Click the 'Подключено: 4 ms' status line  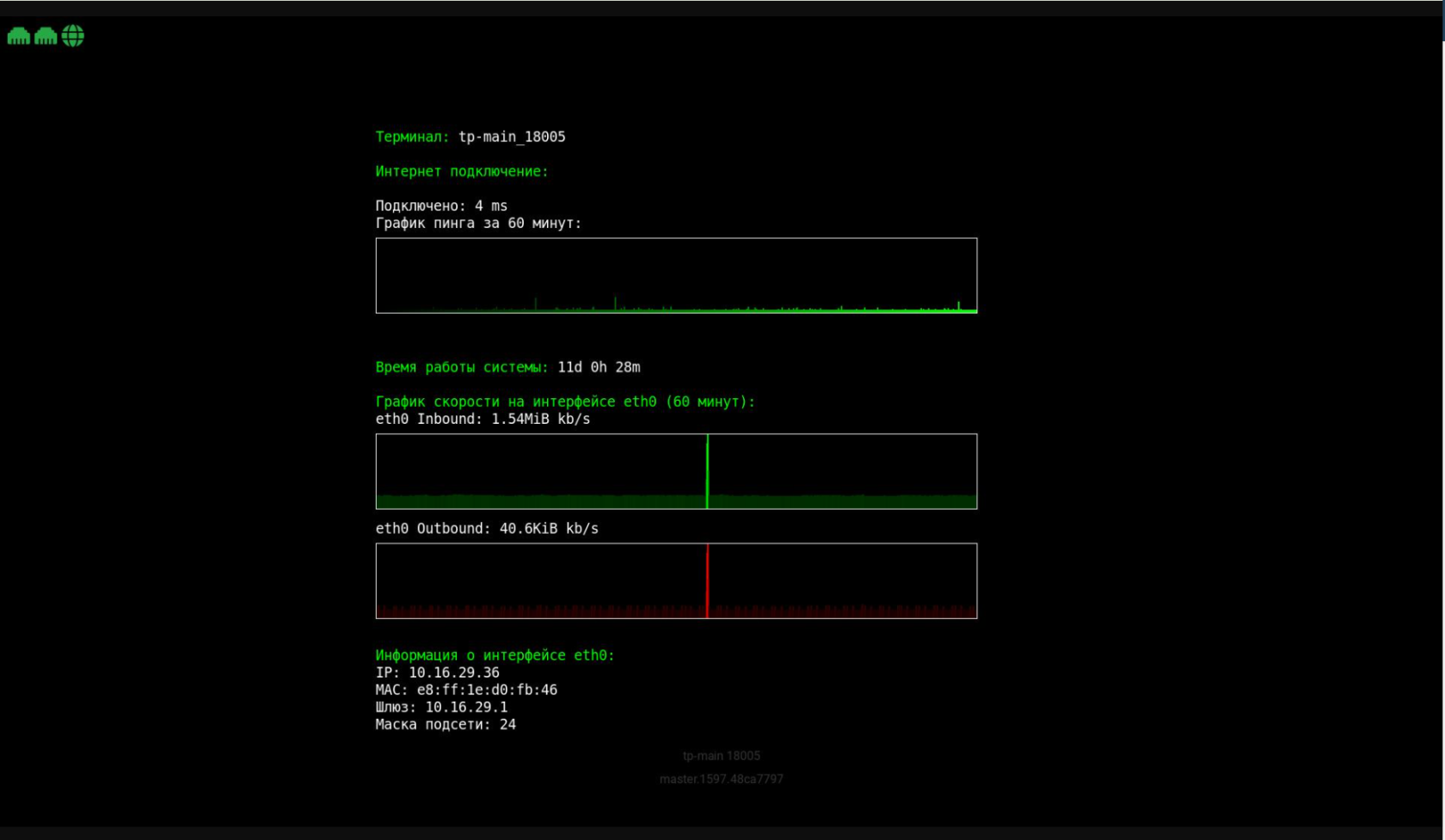(x=441, y=205)
